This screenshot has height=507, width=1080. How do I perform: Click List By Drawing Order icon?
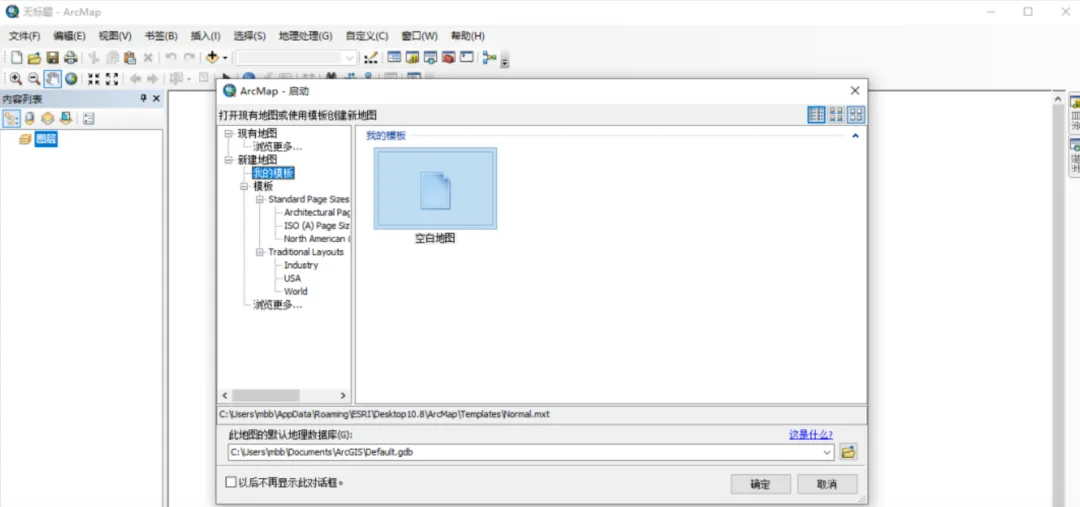pos(12,118)
